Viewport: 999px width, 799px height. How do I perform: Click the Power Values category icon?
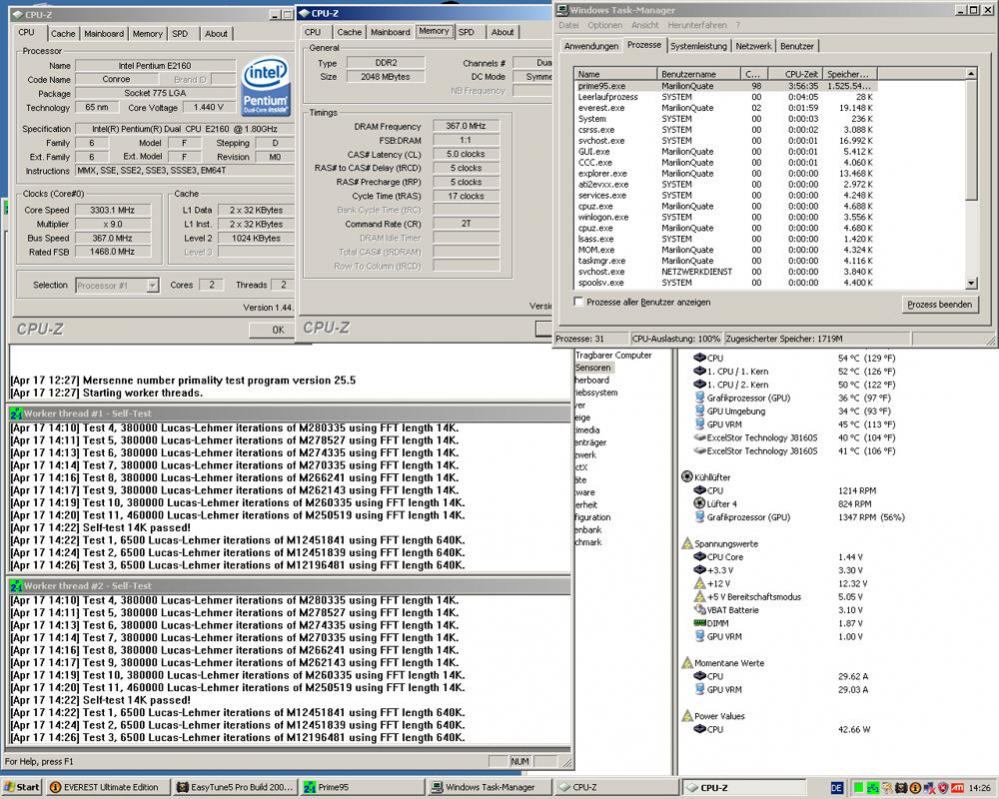click(687, 716)
